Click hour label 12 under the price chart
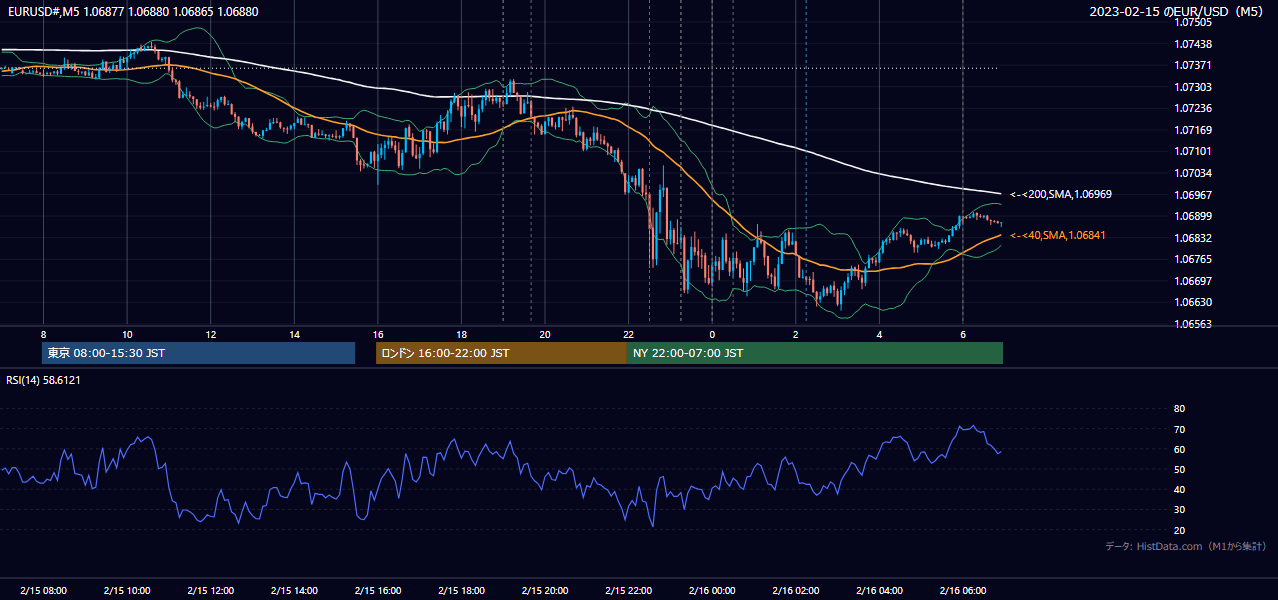This screenshot has width=1278, height=600. [x=211, y=334]
